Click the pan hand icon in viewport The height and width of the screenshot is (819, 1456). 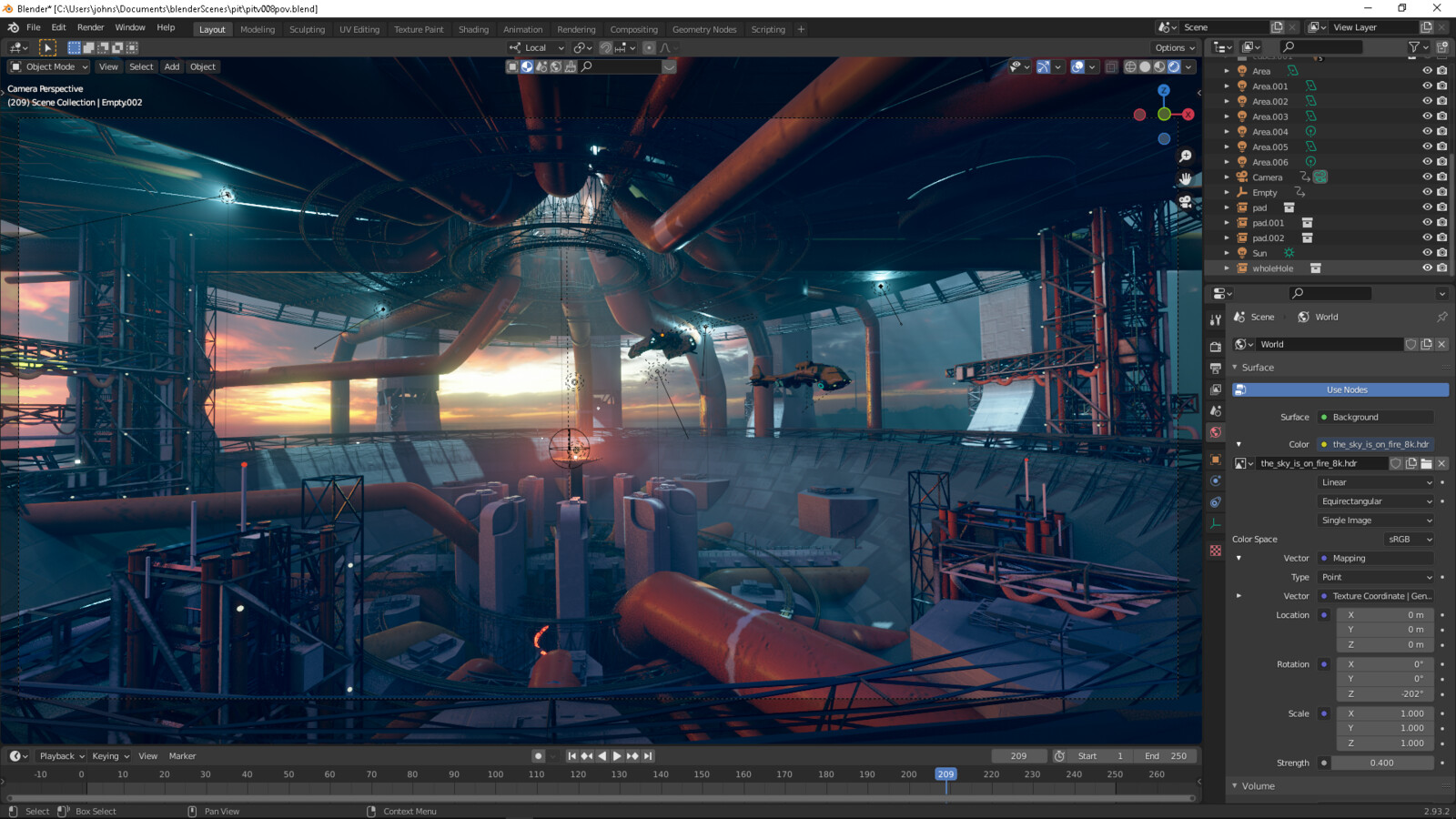(x=1185, y=179)
